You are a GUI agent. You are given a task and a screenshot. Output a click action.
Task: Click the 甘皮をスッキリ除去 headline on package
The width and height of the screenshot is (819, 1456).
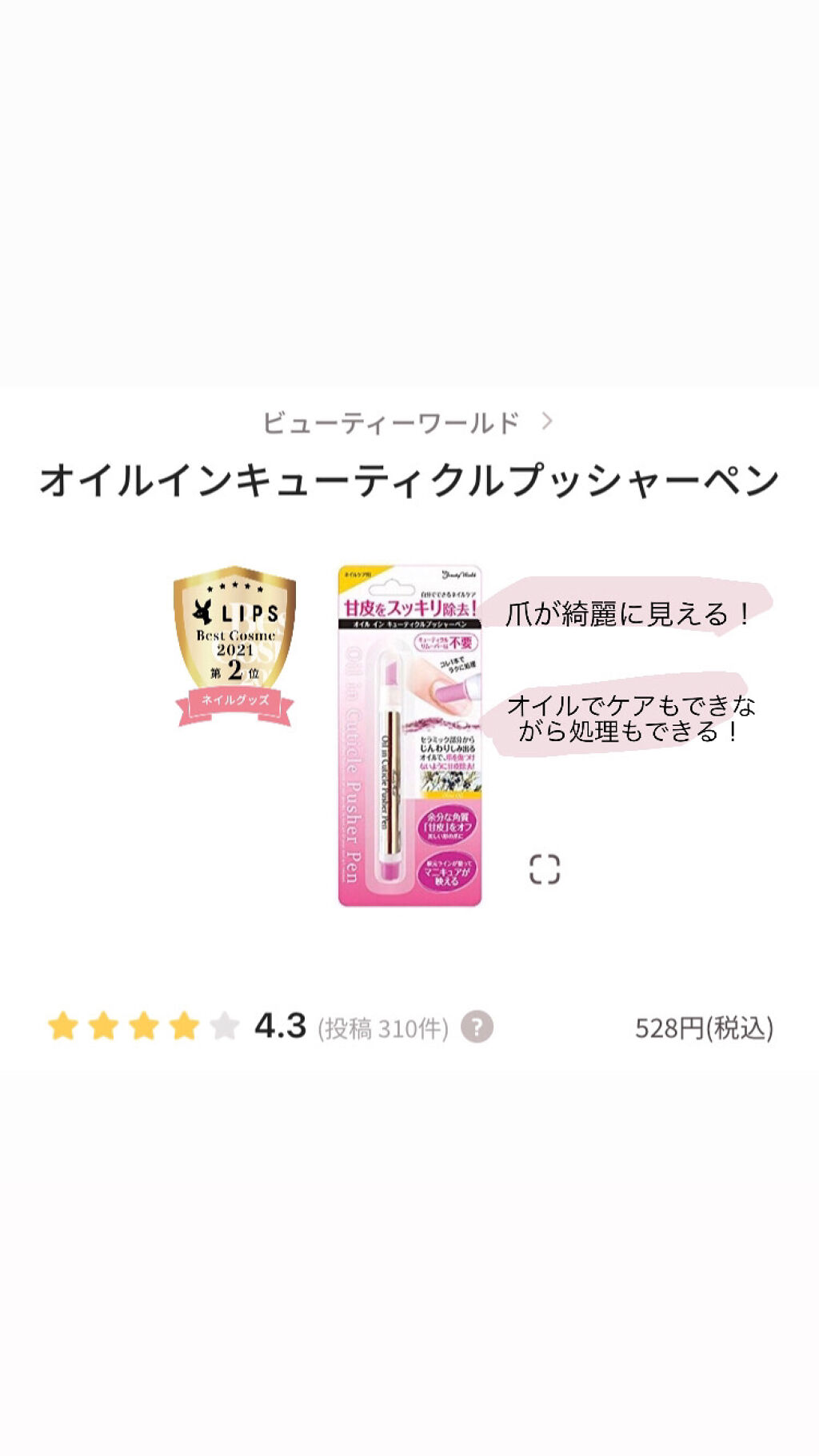coord(409,608)
